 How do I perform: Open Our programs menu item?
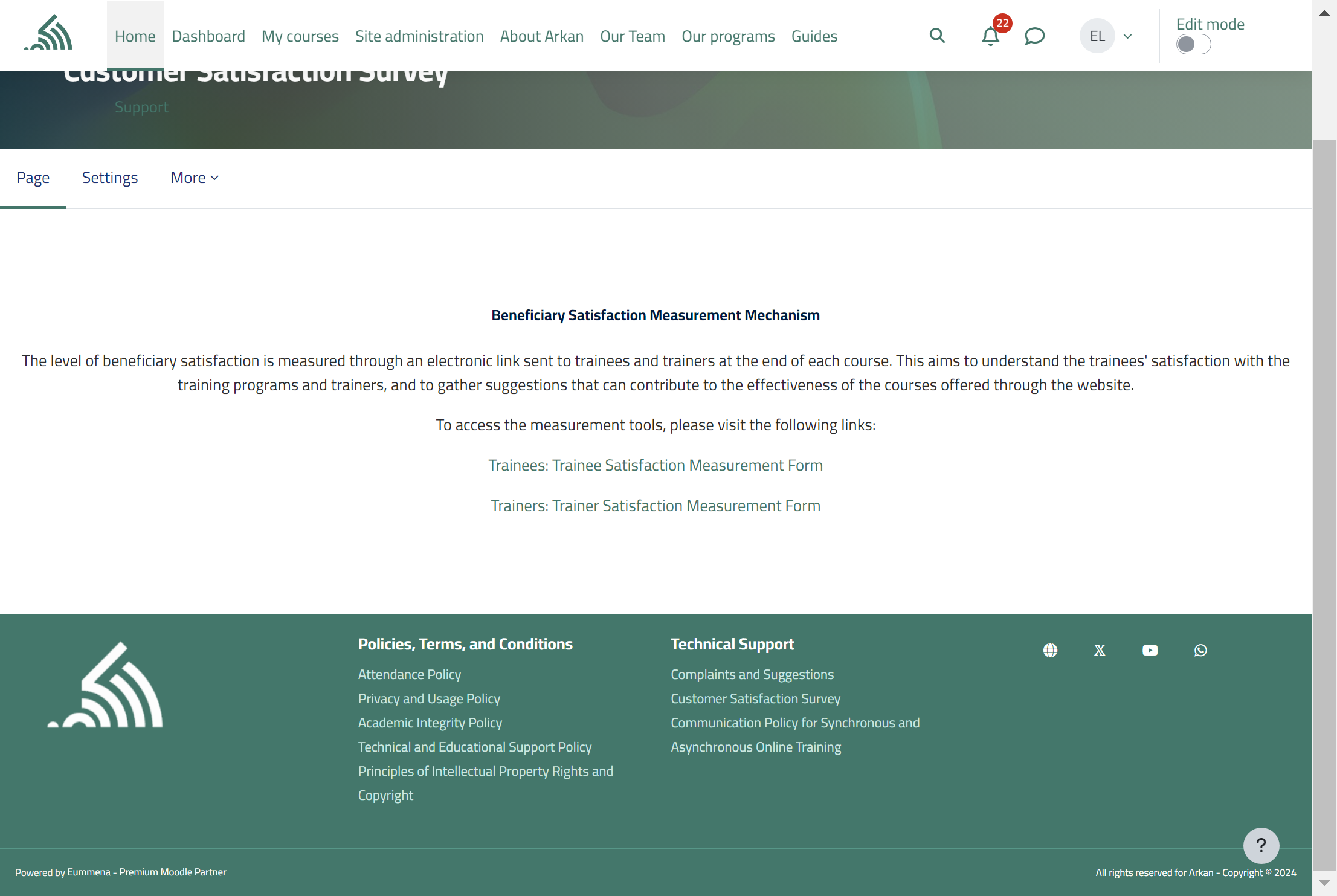[728, 36]
